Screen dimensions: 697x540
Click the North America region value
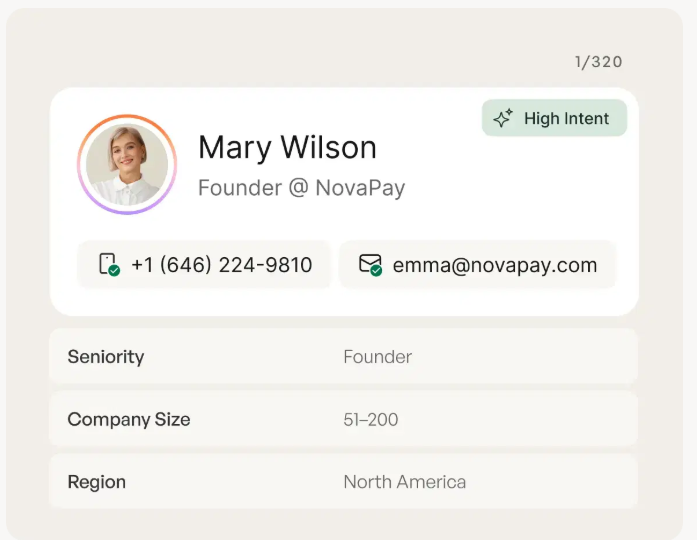point(404,482)
